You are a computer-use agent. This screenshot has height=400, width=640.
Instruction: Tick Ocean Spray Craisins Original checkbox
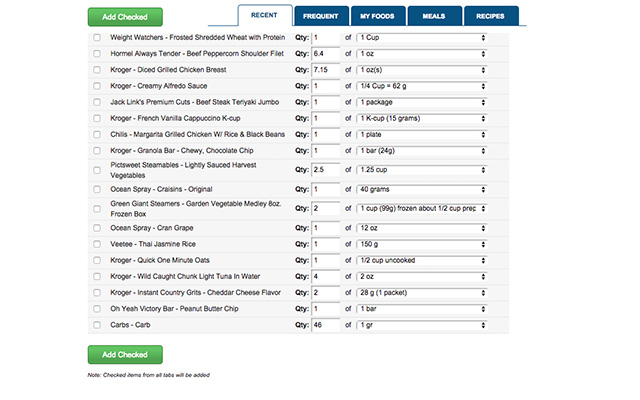(97, 189)
